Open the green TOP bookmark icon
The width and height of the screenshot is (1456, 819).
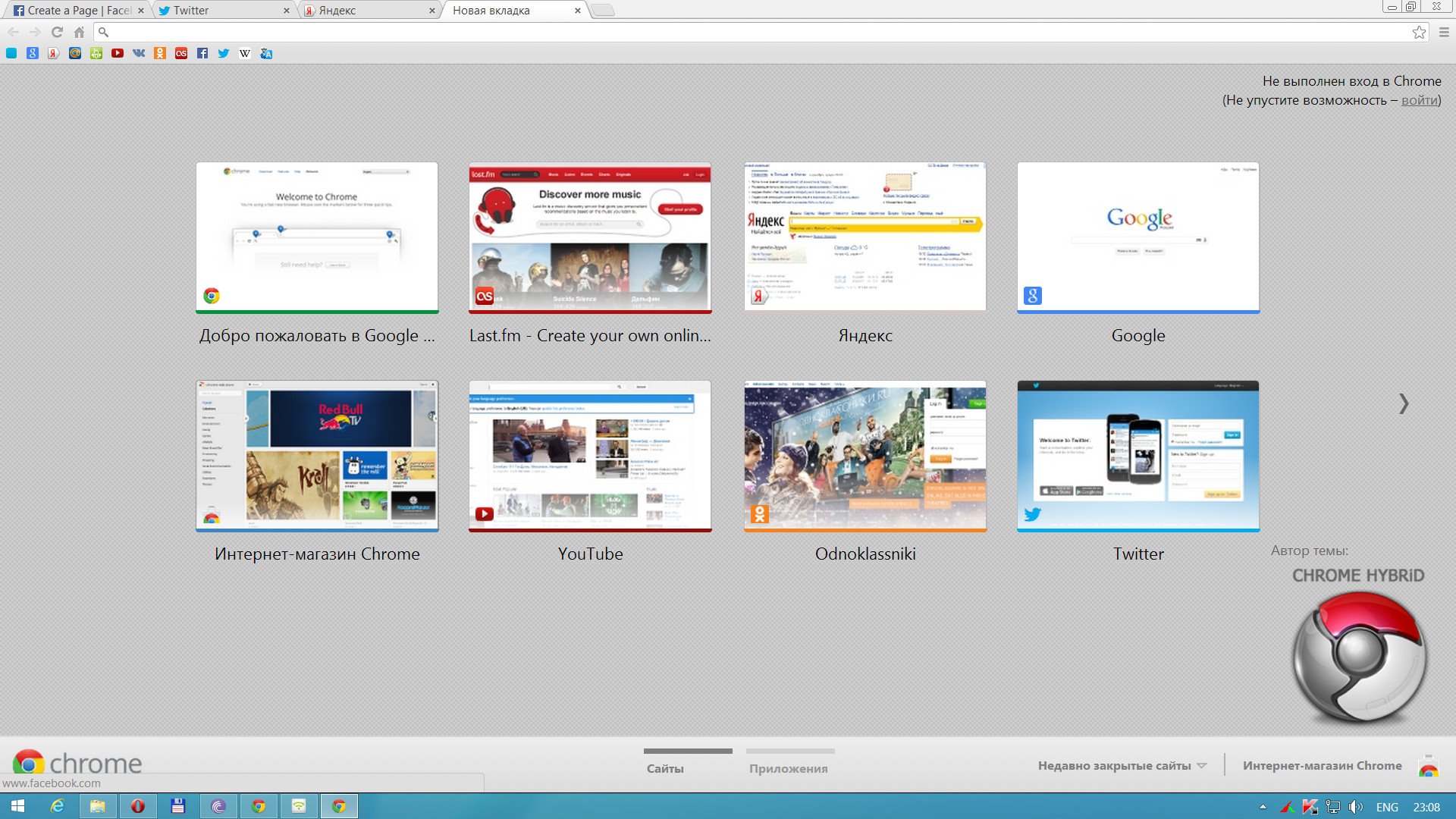[x=96, y=53]
